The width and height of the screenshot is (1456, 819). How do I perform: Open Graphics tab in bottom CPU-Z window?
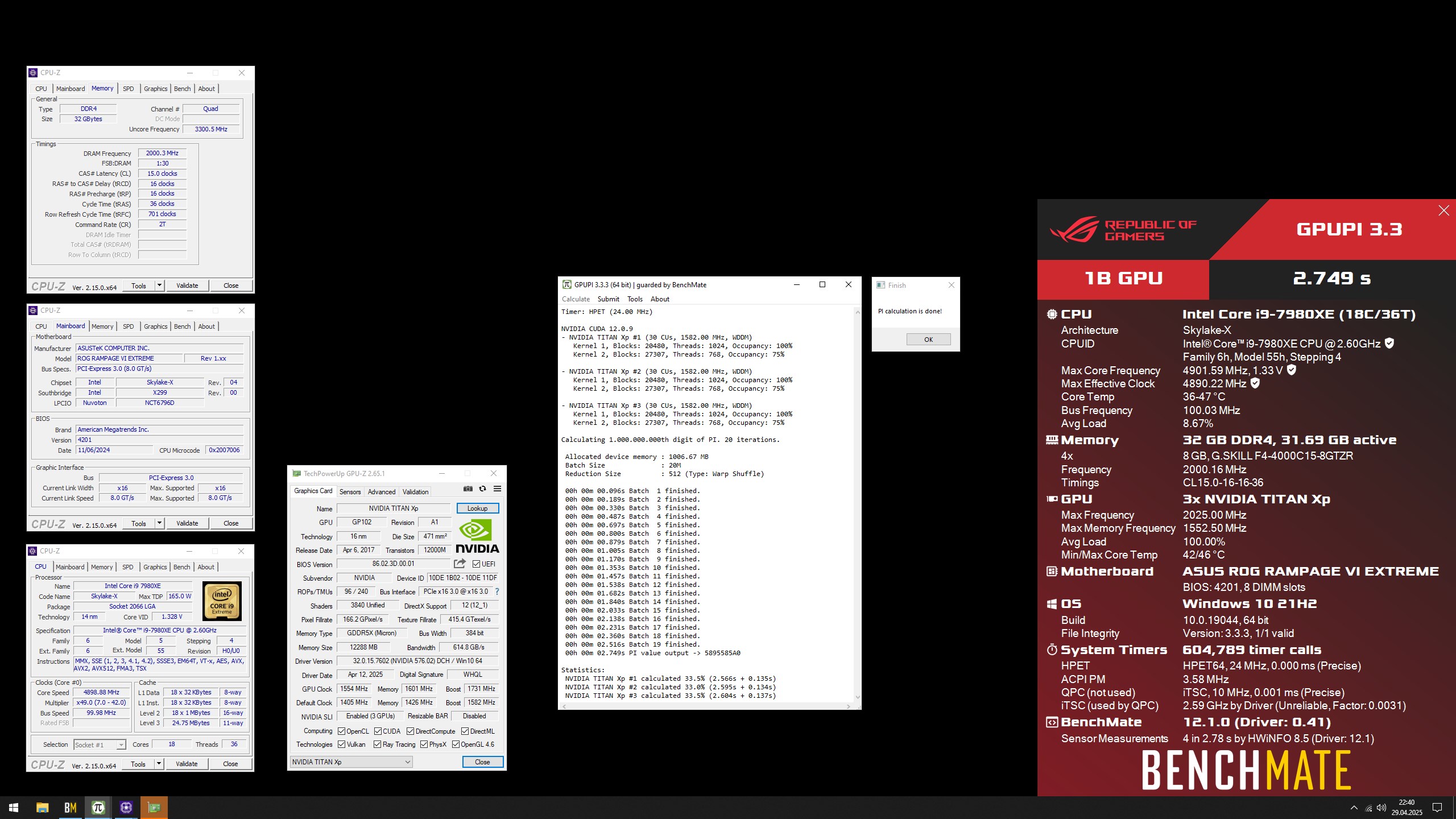155,567
